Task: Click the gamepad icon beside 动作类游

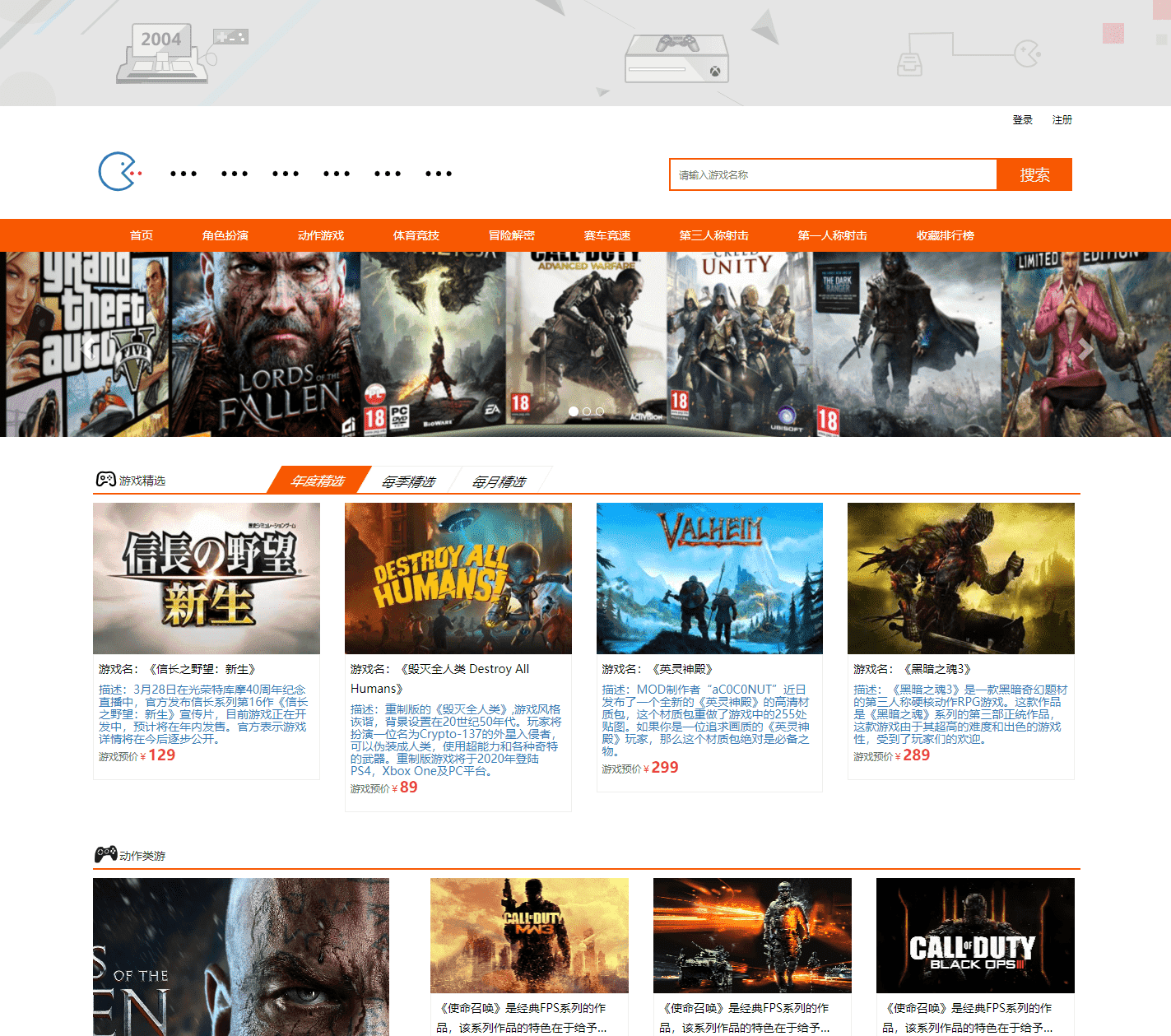Action: [105, 855]
